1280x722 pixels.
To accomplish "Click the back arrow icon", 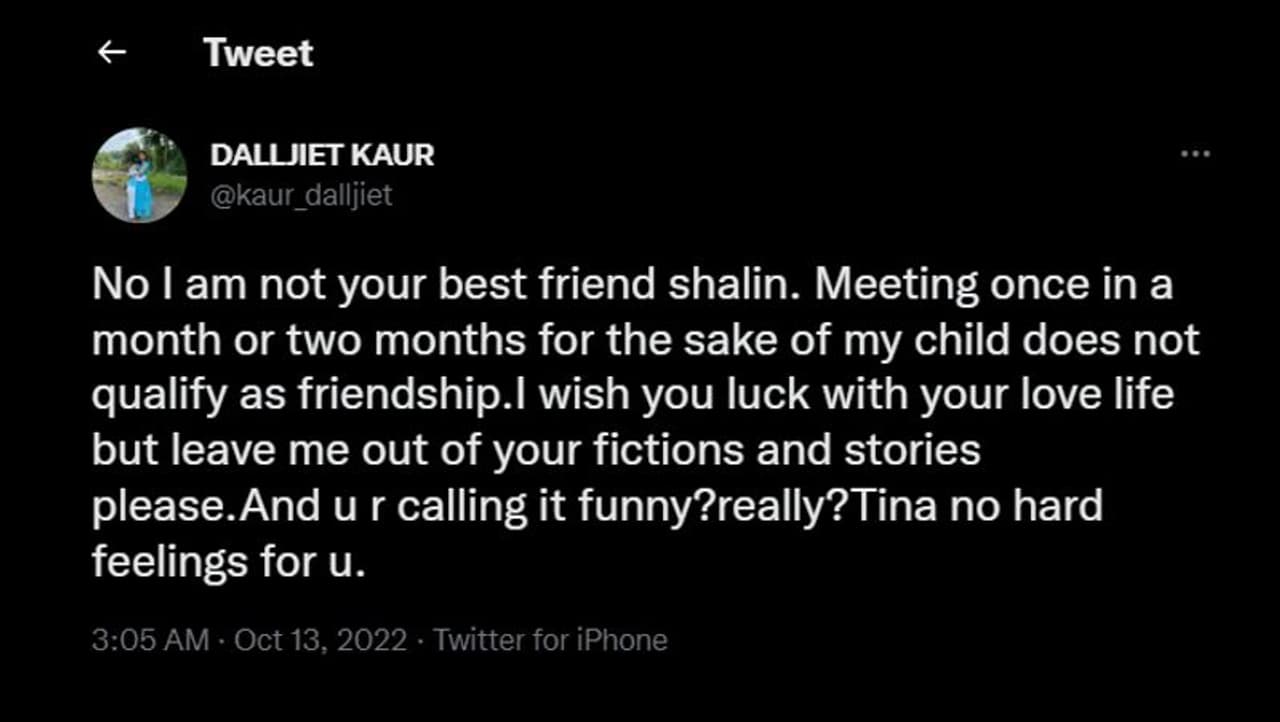I will [112, 52].
